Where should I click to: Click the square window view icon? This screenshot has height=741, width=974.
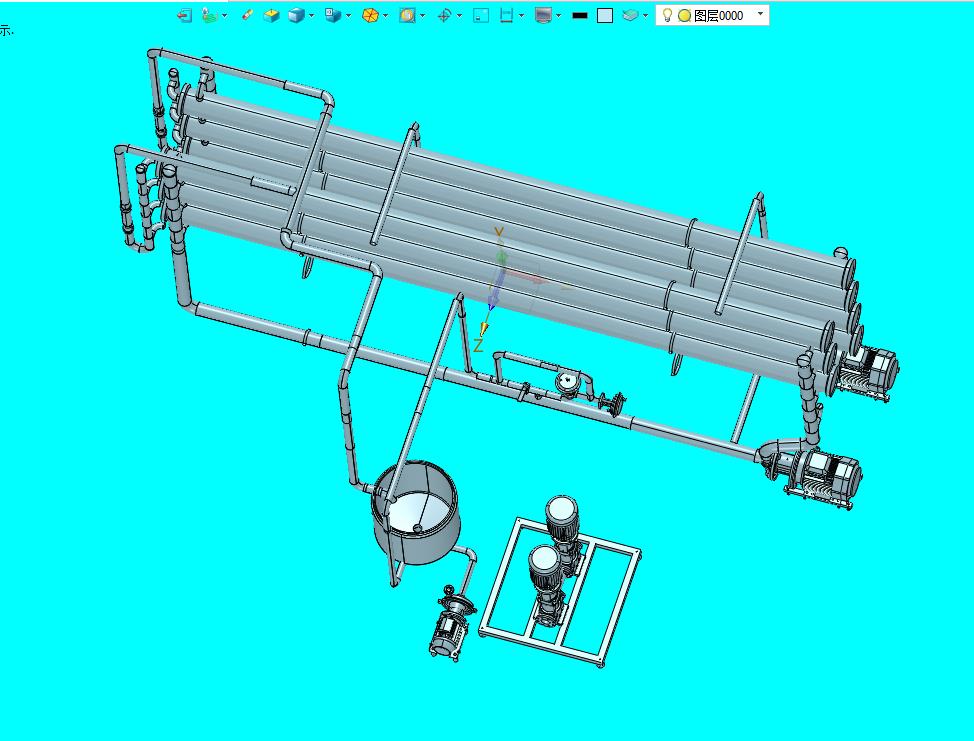click(x=481, y=16)
